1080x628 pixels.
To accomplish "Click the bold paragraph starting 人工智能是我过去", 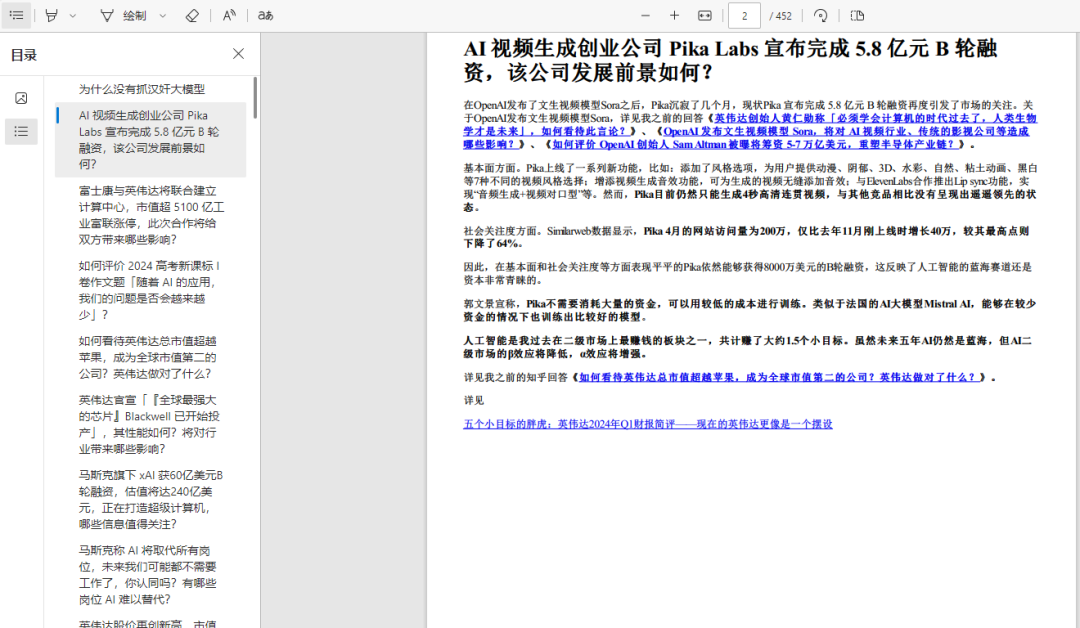I will click(x=747, y=347).
